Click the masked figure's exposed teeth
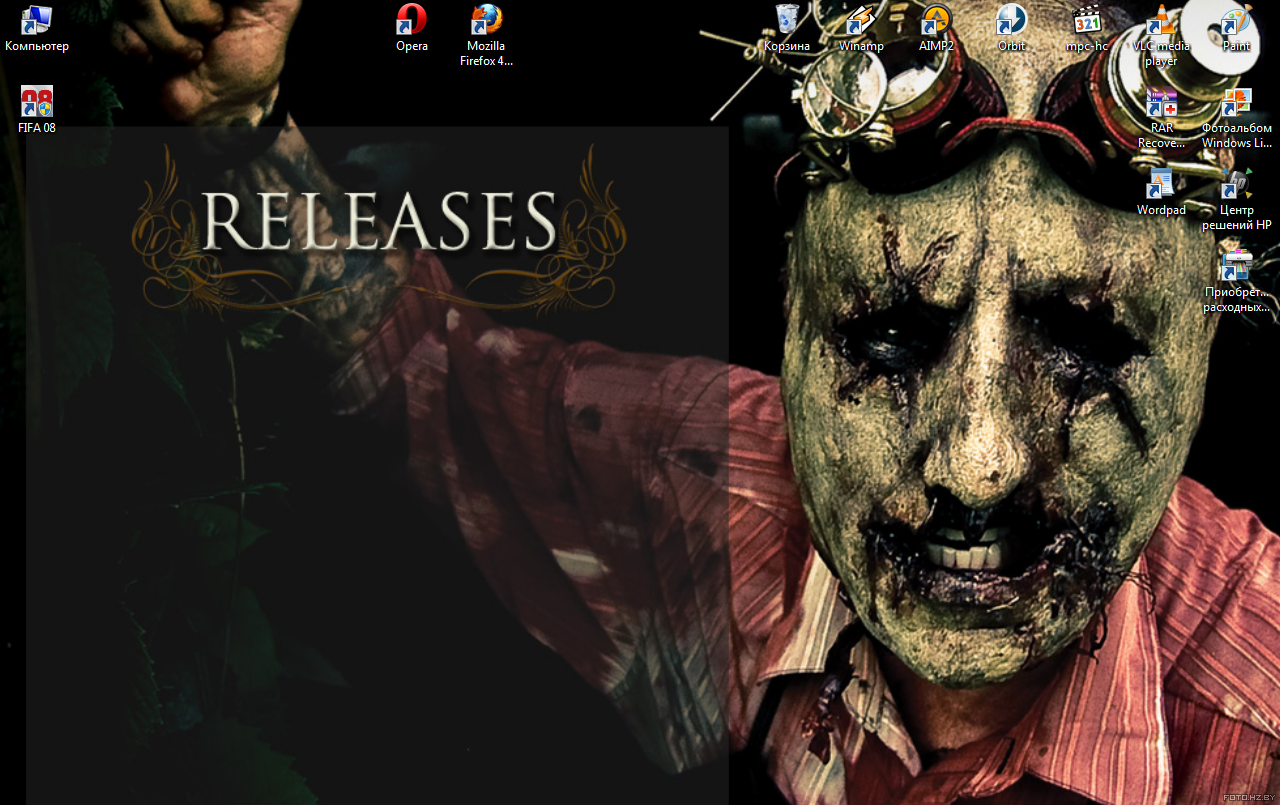Viewport: 1280px width, 805px height. pyautogui.click(x=967, y=549)
